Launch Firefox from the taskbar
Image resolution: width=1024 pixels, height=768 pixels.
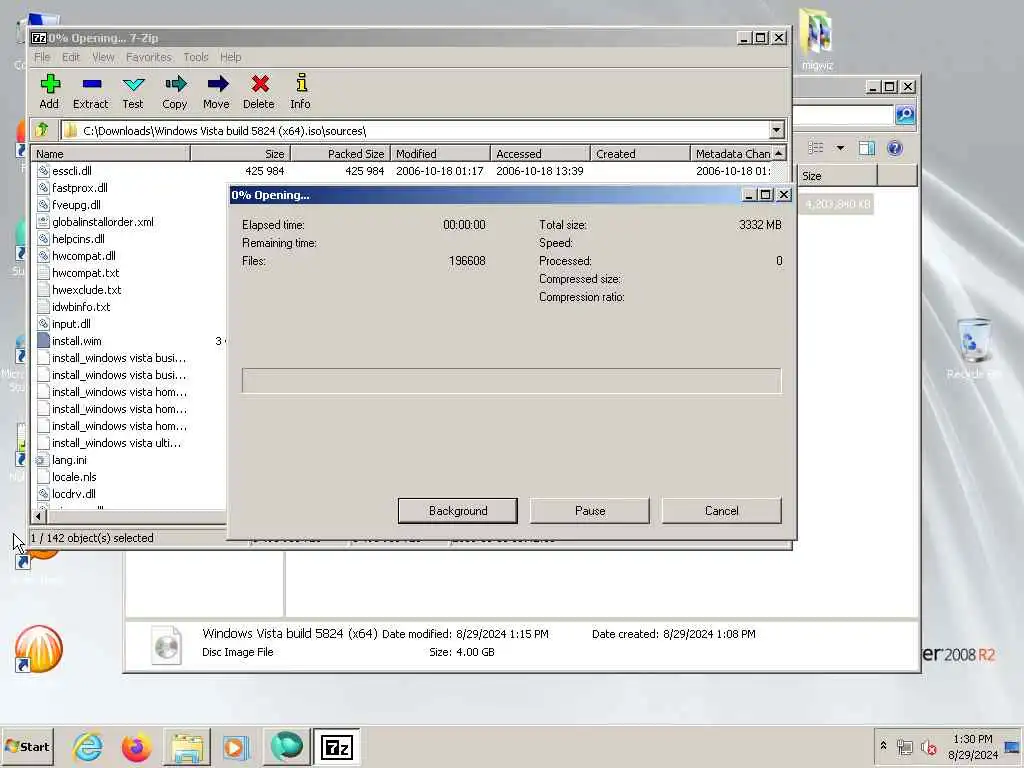(x=136, y=746)
